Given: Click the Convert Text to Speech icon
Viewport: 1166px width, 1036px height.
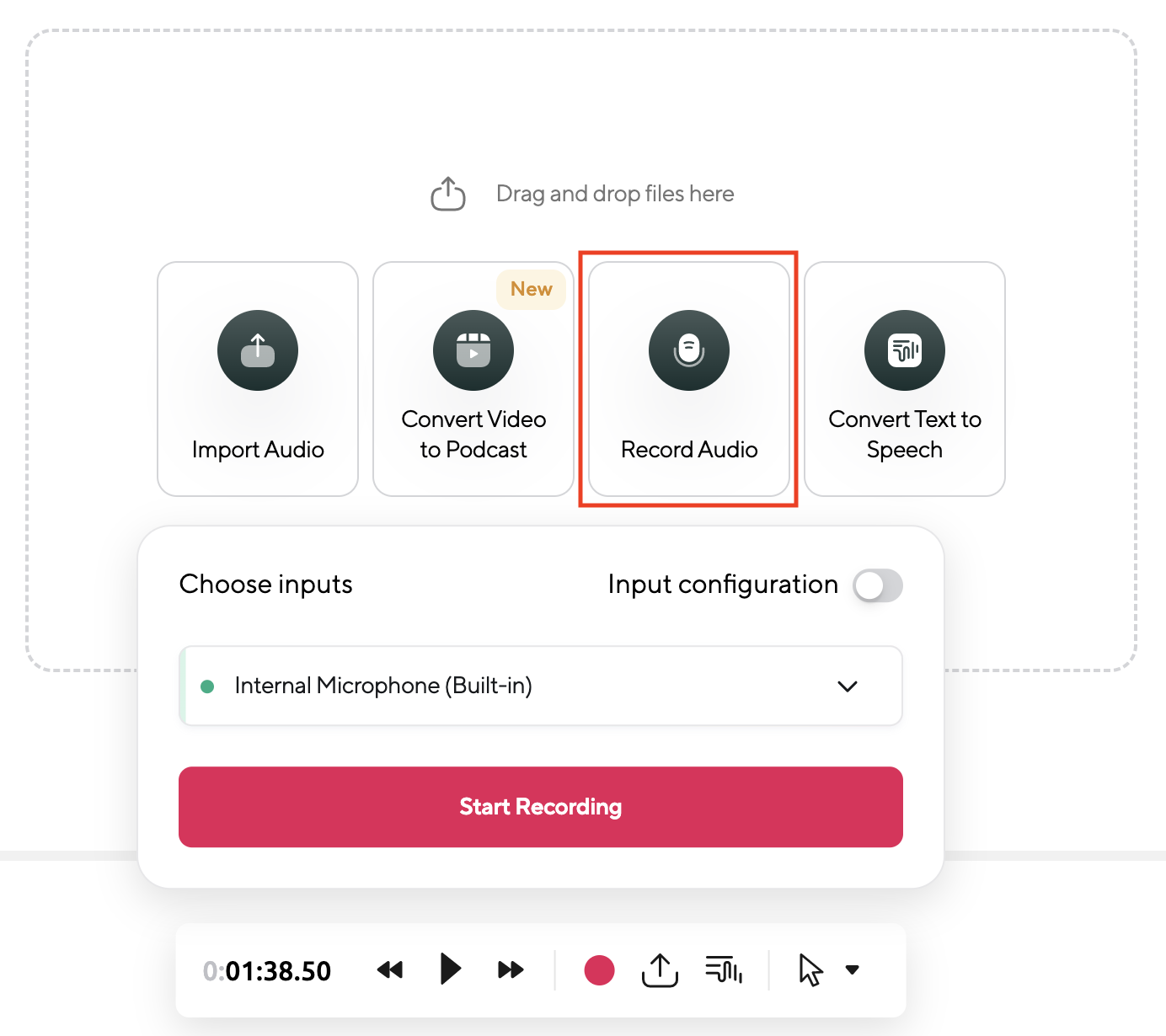Looking at the screenshot, I should (905, 350).
